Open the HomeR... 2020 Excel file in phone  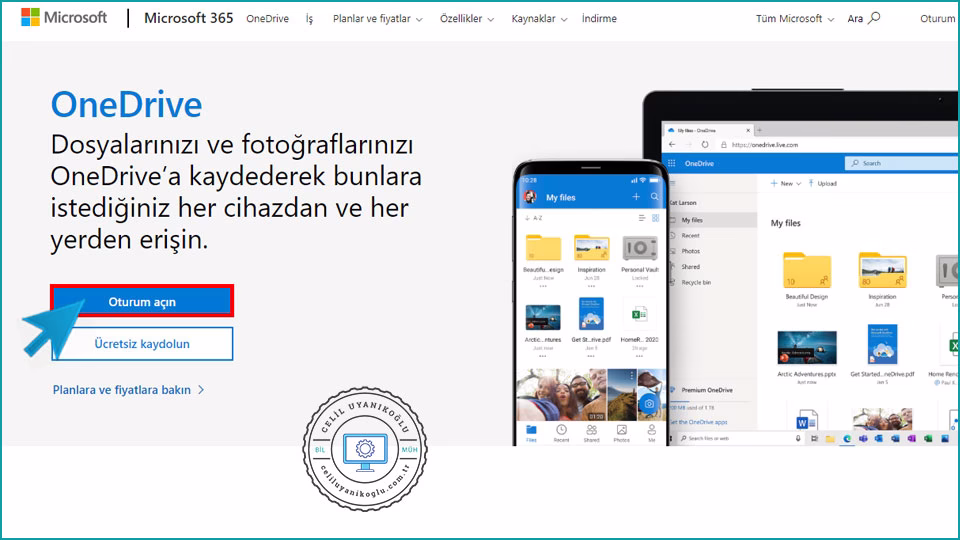pyautogui.click(x=639, y=315)
